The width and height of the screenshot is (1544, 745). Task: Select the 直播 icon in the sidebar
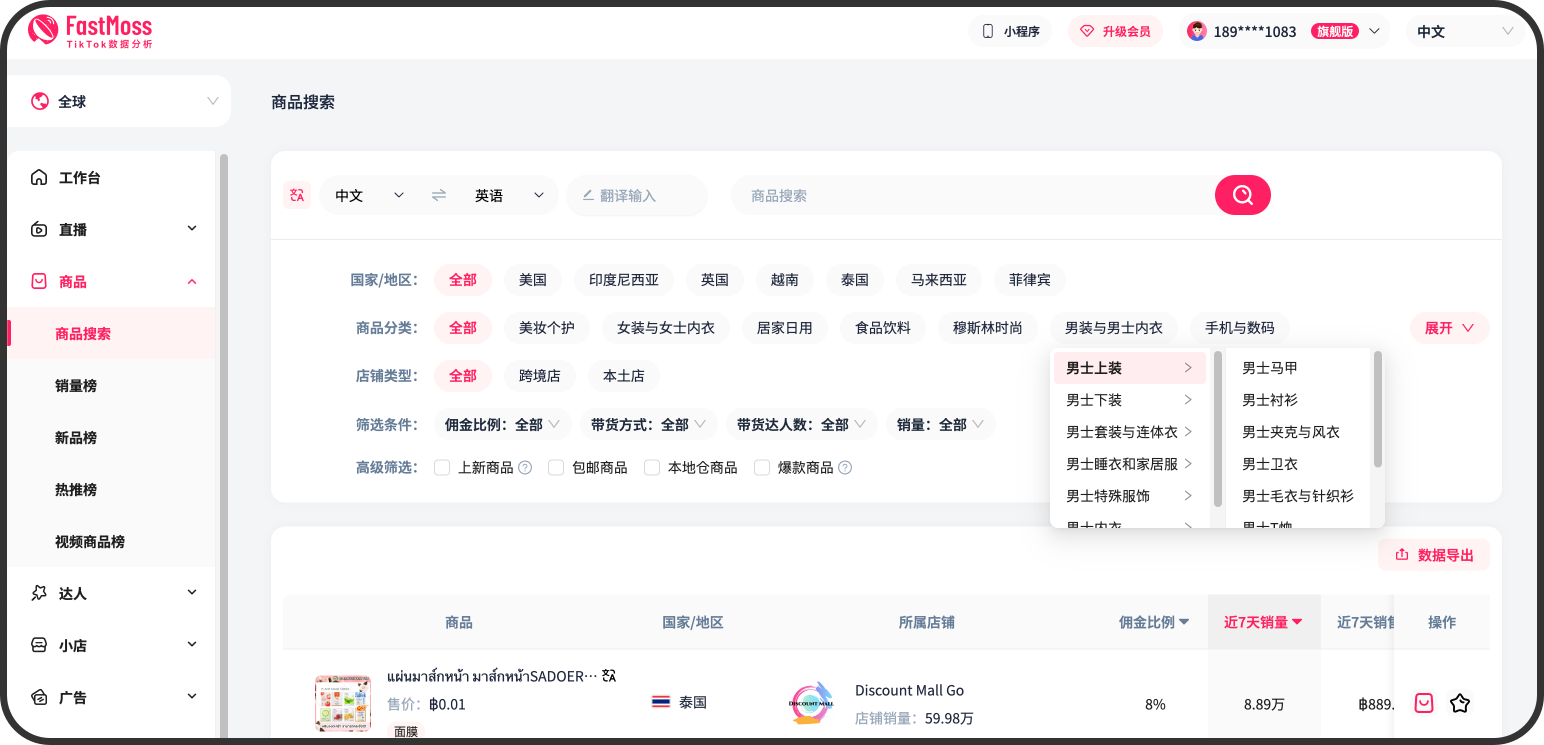pyautogui.click(x=37, y=229)
